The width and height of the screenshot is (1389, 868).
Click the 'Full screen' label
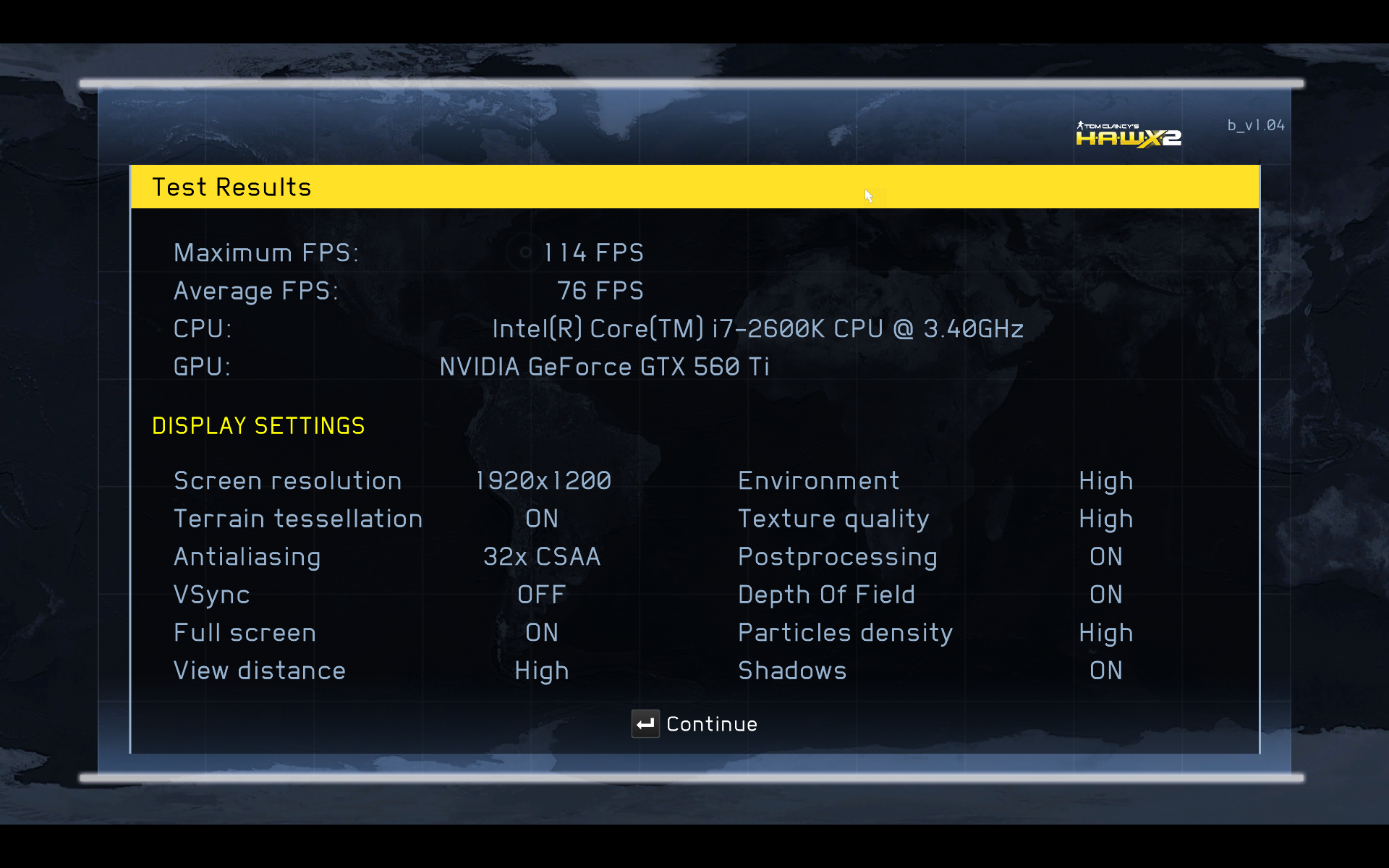tap(245, 633)
